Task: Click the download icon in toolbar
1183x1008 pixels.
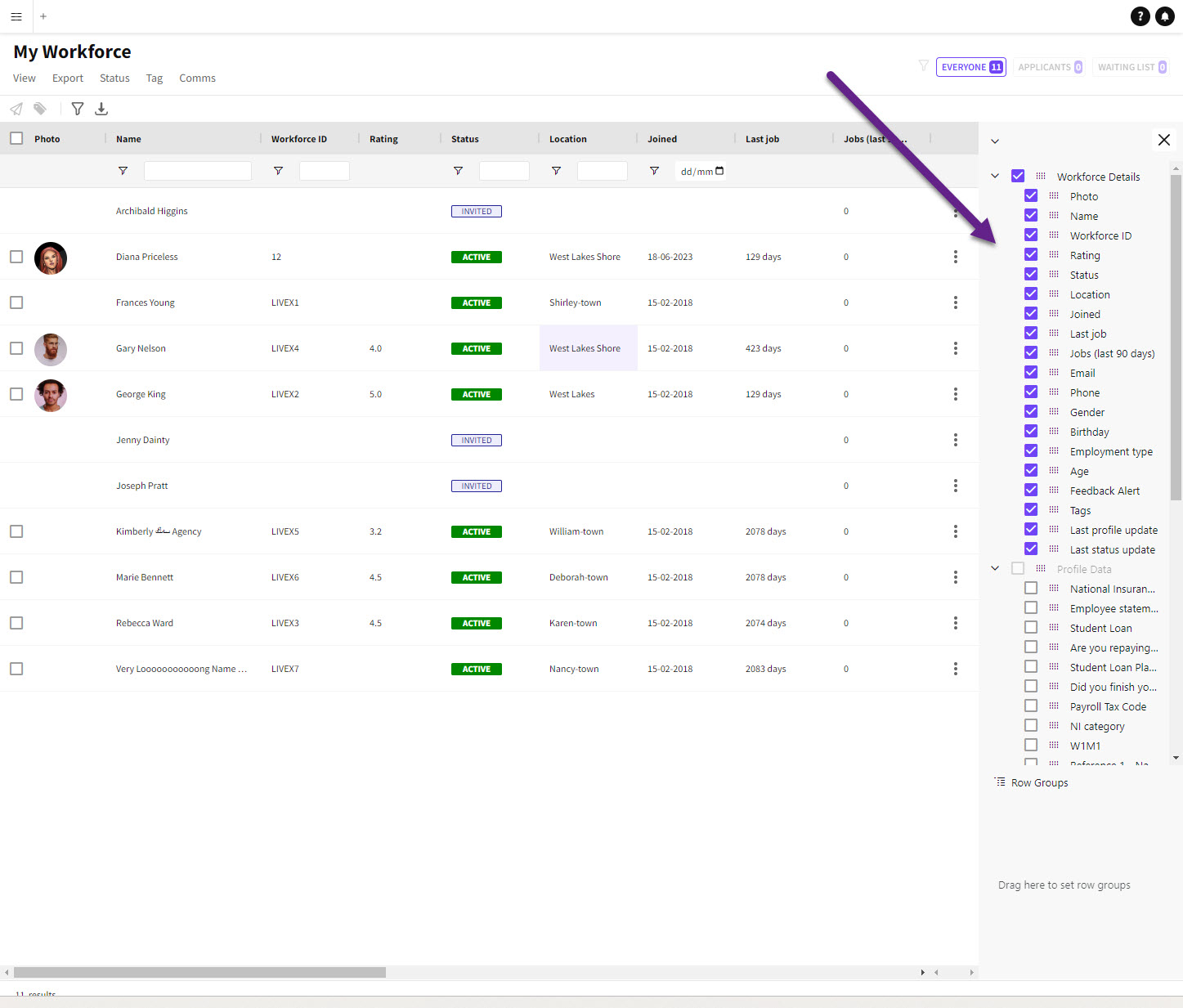Action: 101,109
